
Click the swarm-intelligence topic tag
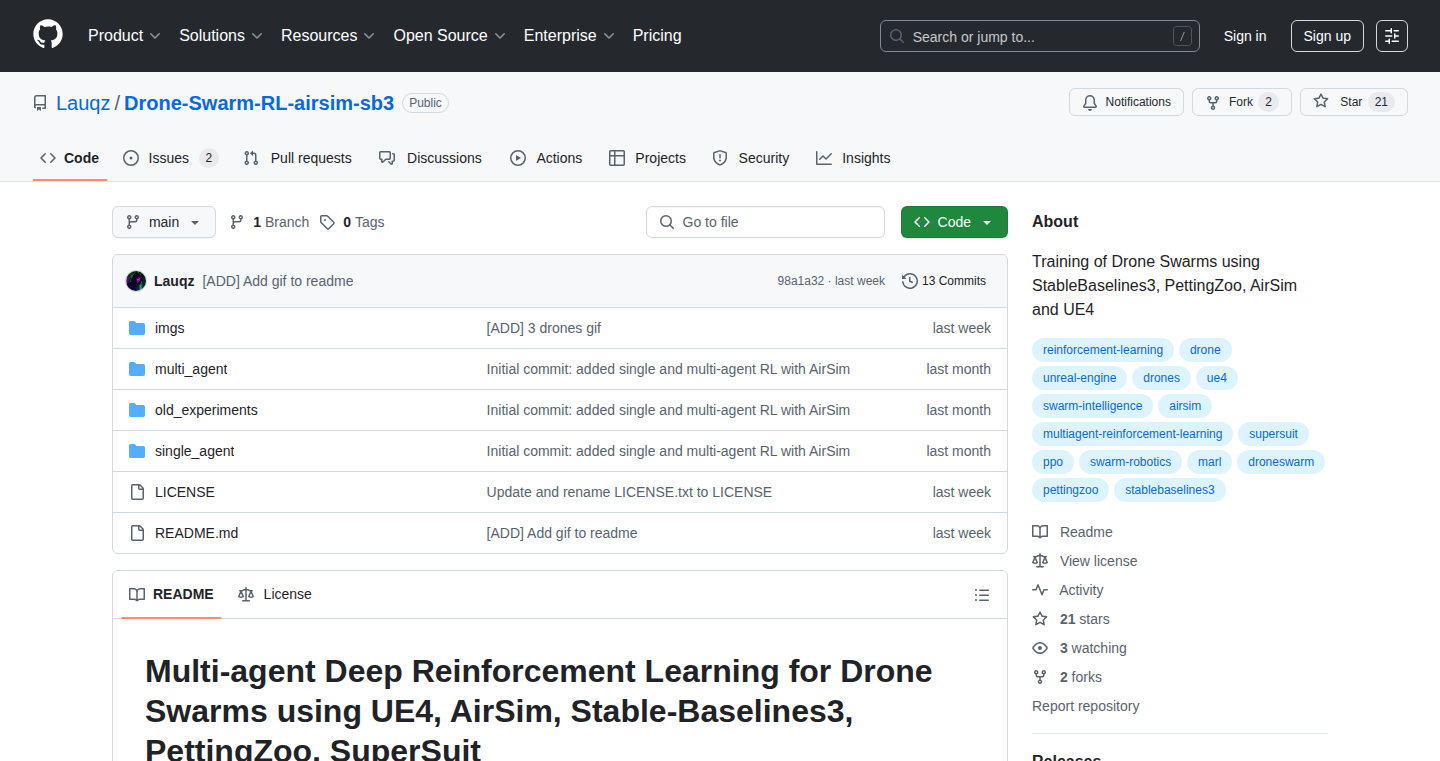[1093, 406]
